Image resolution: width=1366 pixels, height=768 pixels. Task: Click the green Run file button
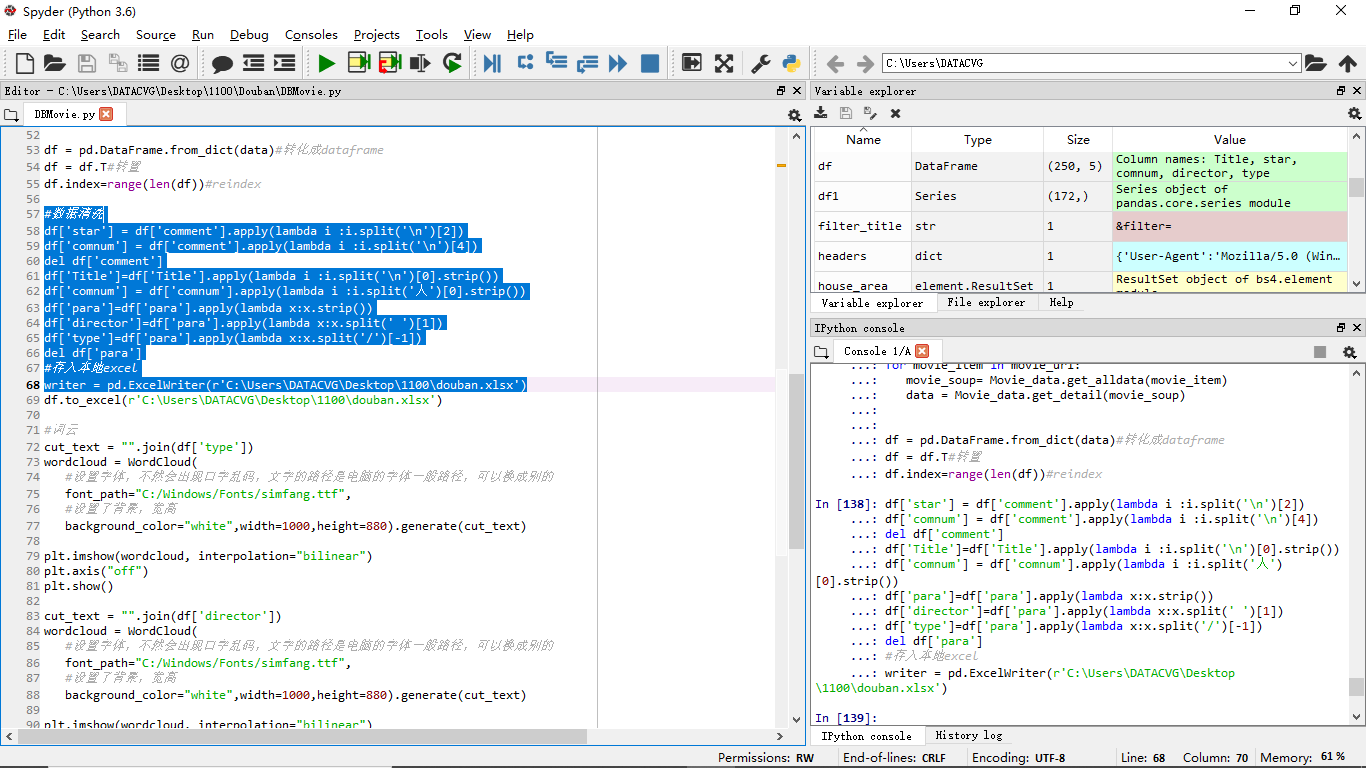coord(327,63)
